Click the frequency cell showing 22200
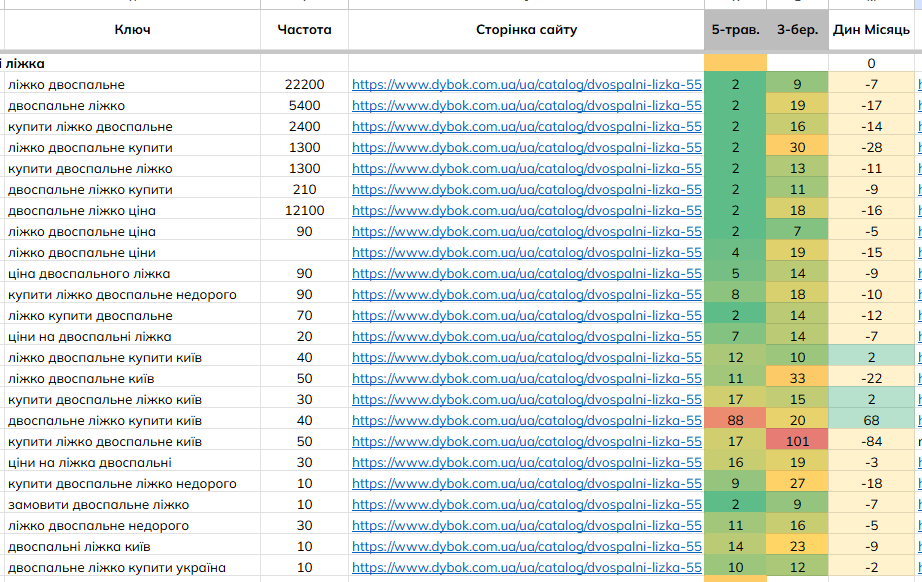 pos(304,85)
